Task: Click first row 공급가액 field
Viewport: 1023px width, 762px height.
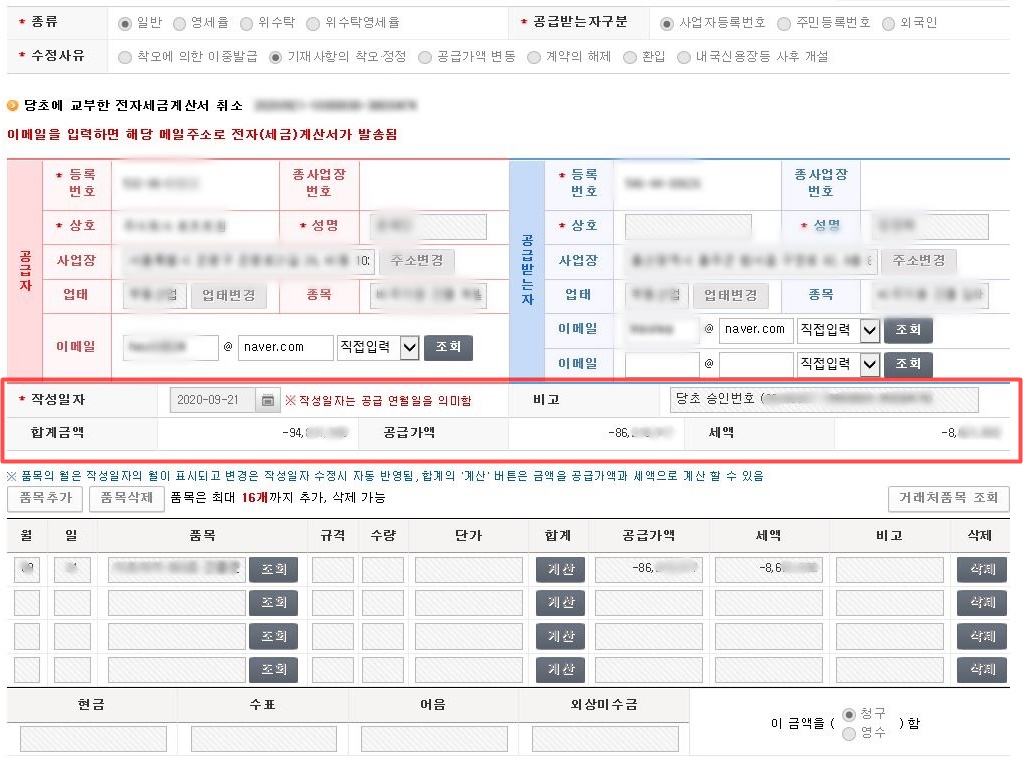Action: (649, 570)
